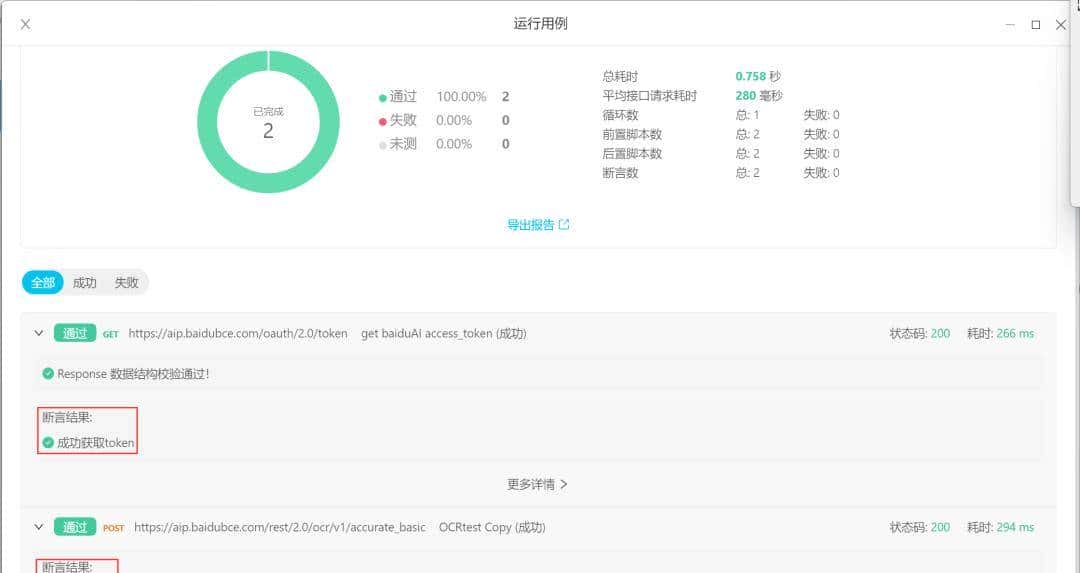This screenshot has width=1080, height=573.
Task: Click the external-link icon beside 导出报告
Action: point(564,224)
